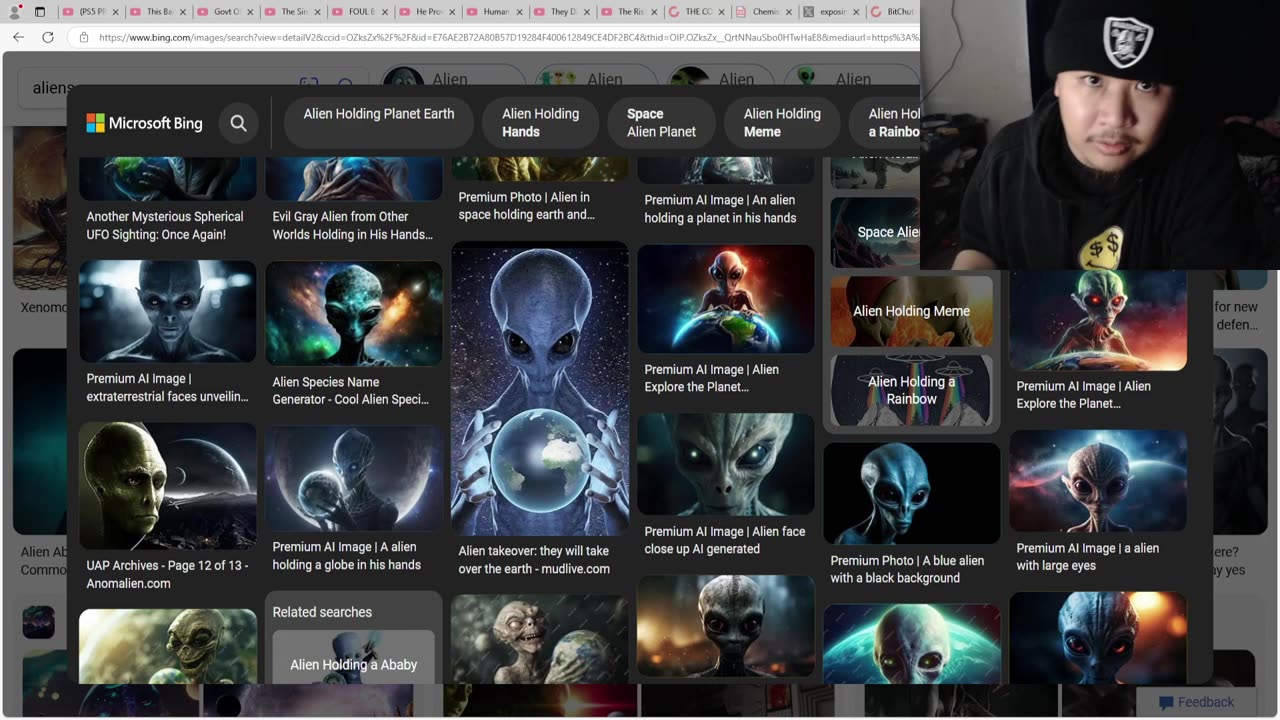Reload the page with the refresh icon

[47, 37]
